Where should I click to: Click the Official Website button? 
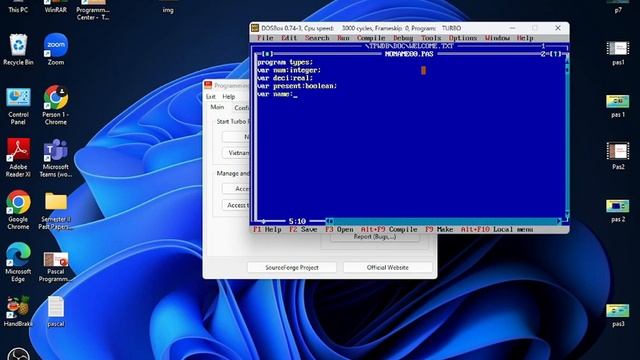pos(388,267)
